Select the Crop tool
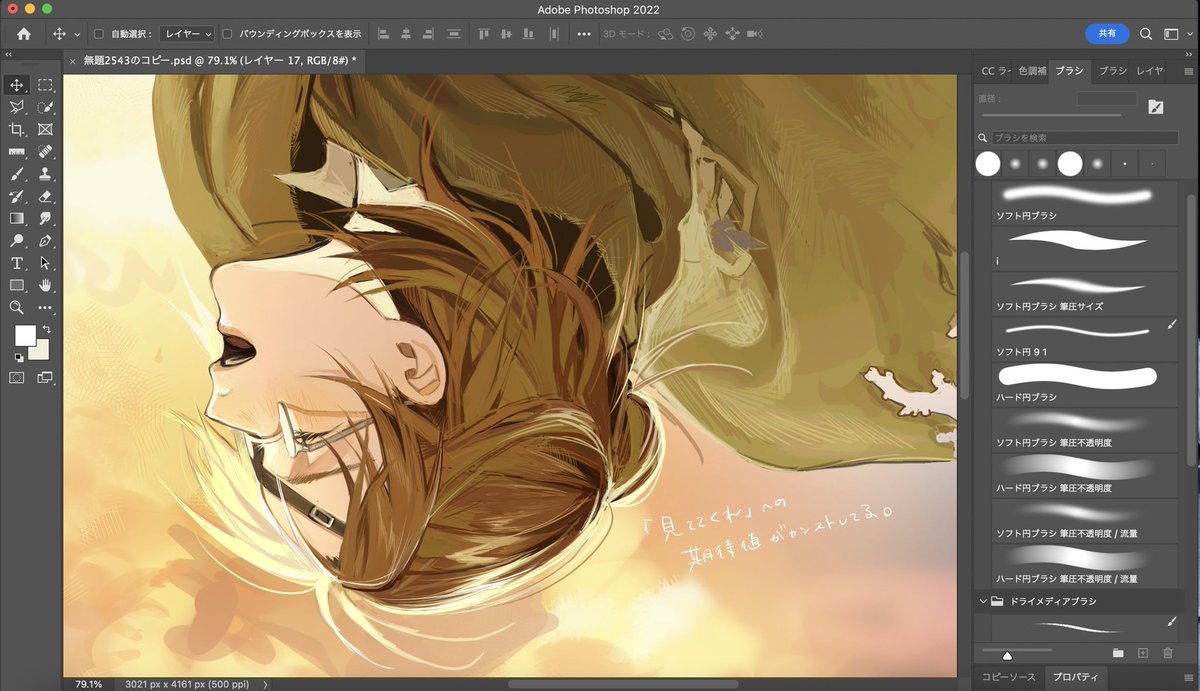Image resolution: width=1200 pixels, height=691 pixels. tap(17, 130)
